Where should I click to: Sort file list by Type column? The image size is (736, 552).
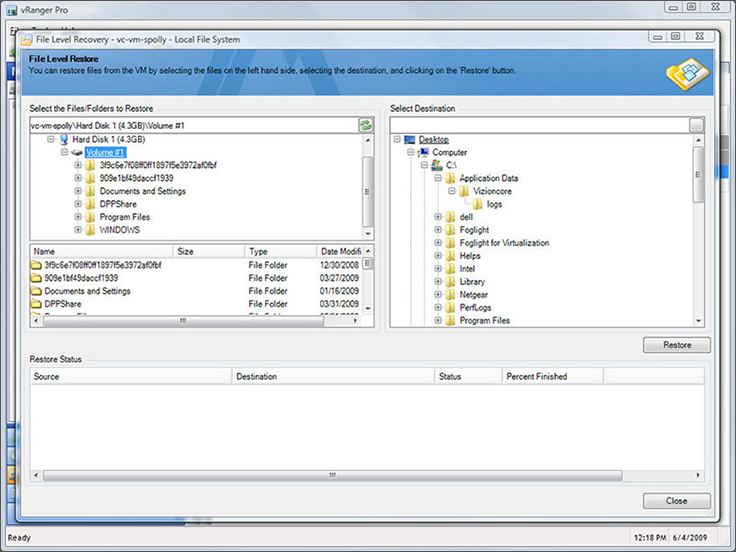click(x=281, y=252)
